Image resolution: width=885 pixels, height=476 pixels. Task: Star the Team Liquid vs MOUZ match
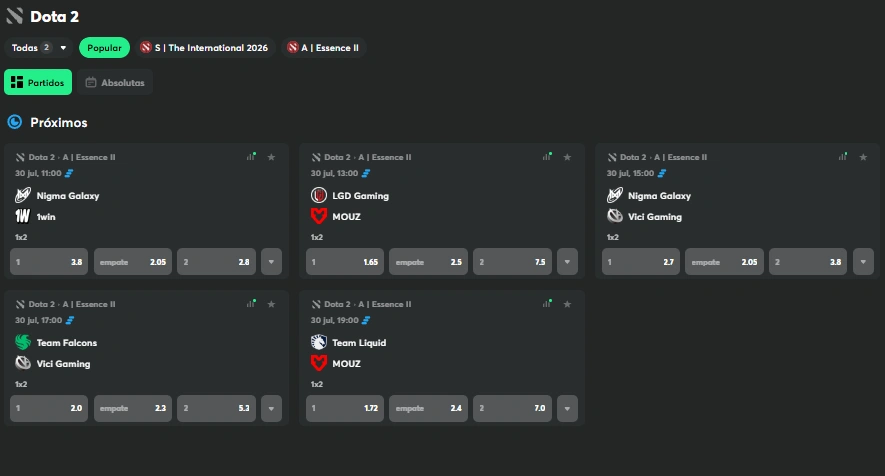tap(567, 304)
